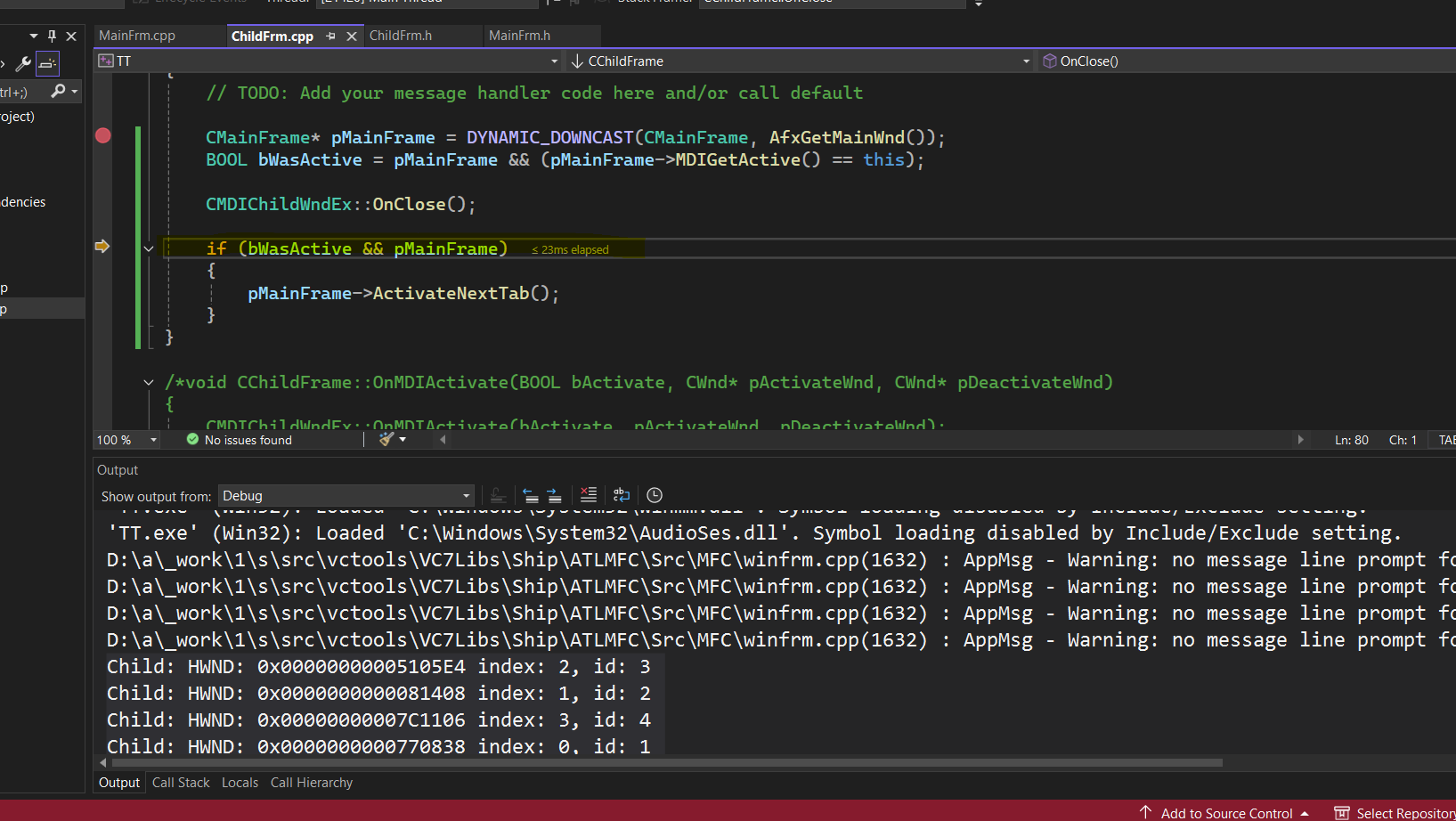Close the left side panel
Image resolution: width=1456 pixels, height=821 pixels.
71,37
